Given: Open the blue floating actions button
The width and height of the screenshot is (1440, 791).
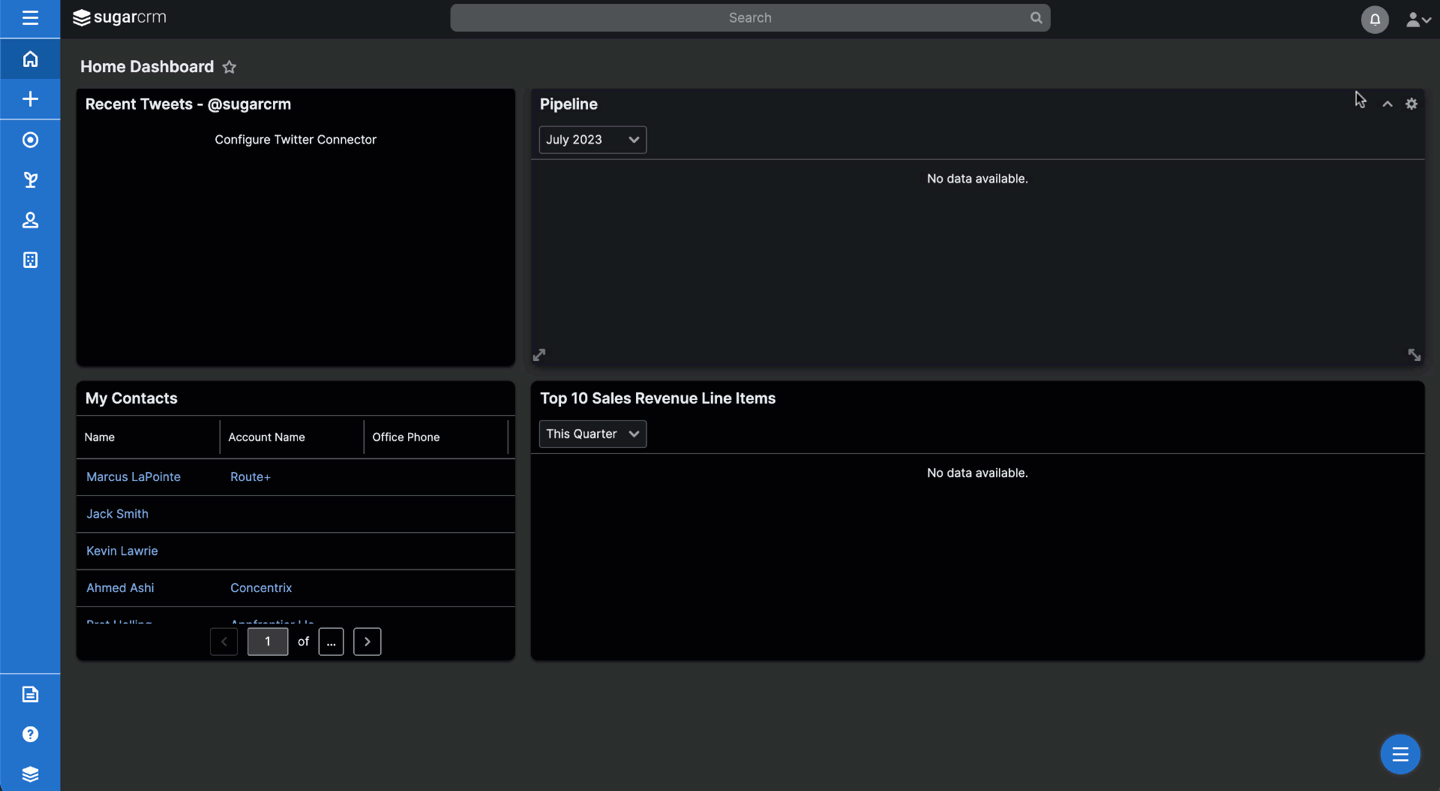Looking at the screenshot, I should point(1400,754).
